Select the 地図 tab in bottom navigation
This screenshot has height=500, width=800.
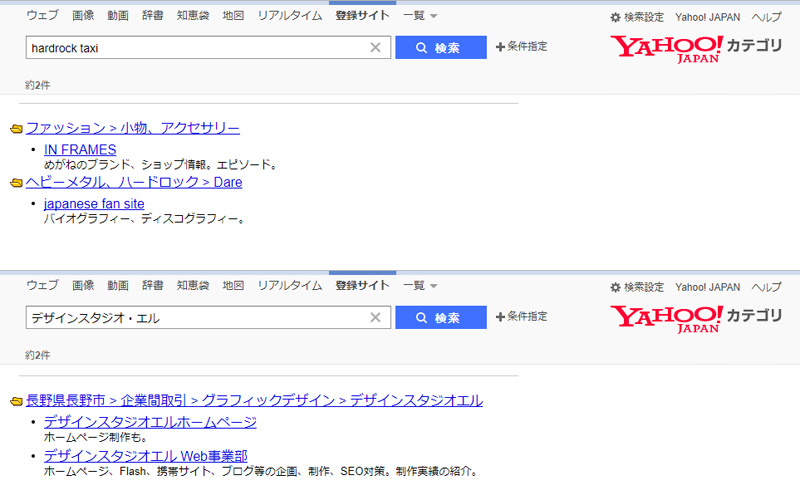point(233,285)
